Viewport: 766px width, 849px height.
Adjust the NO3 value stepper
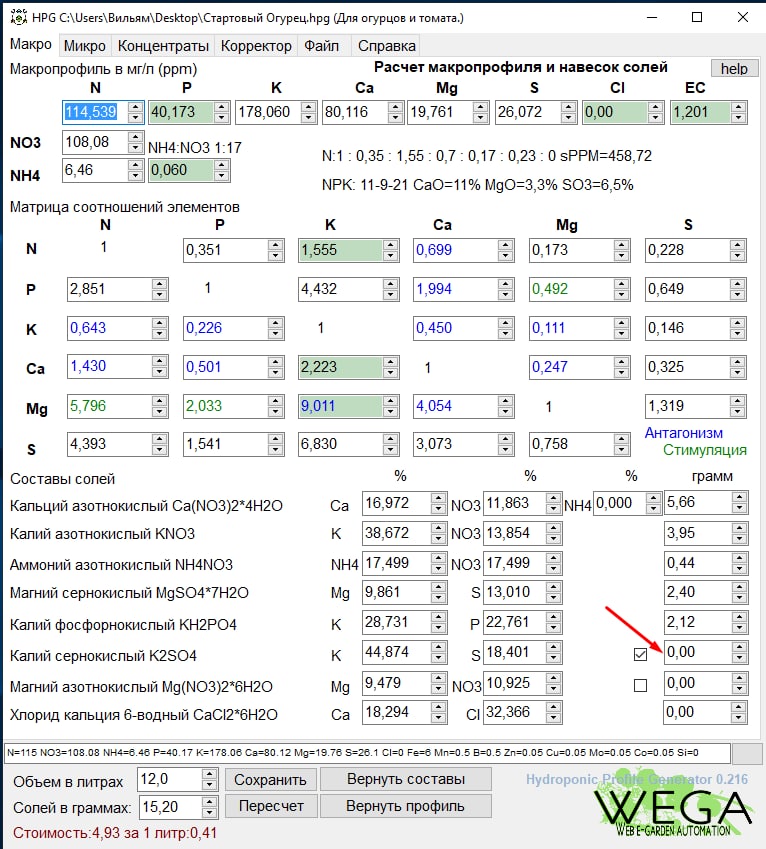(x=136, y=142)
